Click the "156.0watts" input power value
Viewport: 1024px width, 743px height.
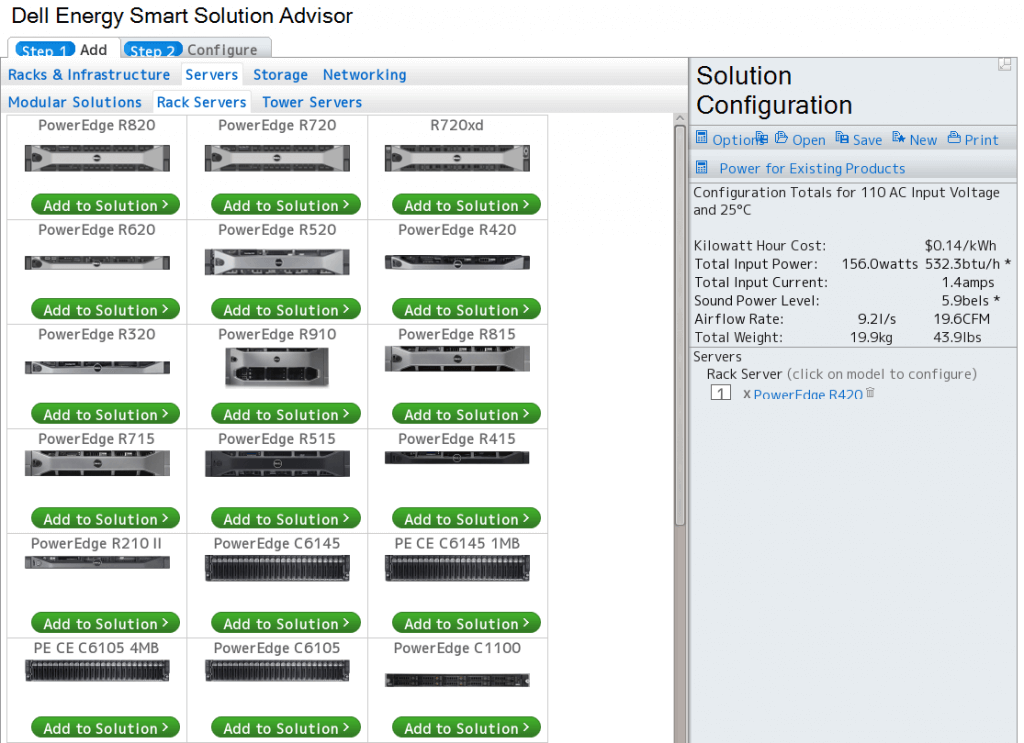point(880,264)
